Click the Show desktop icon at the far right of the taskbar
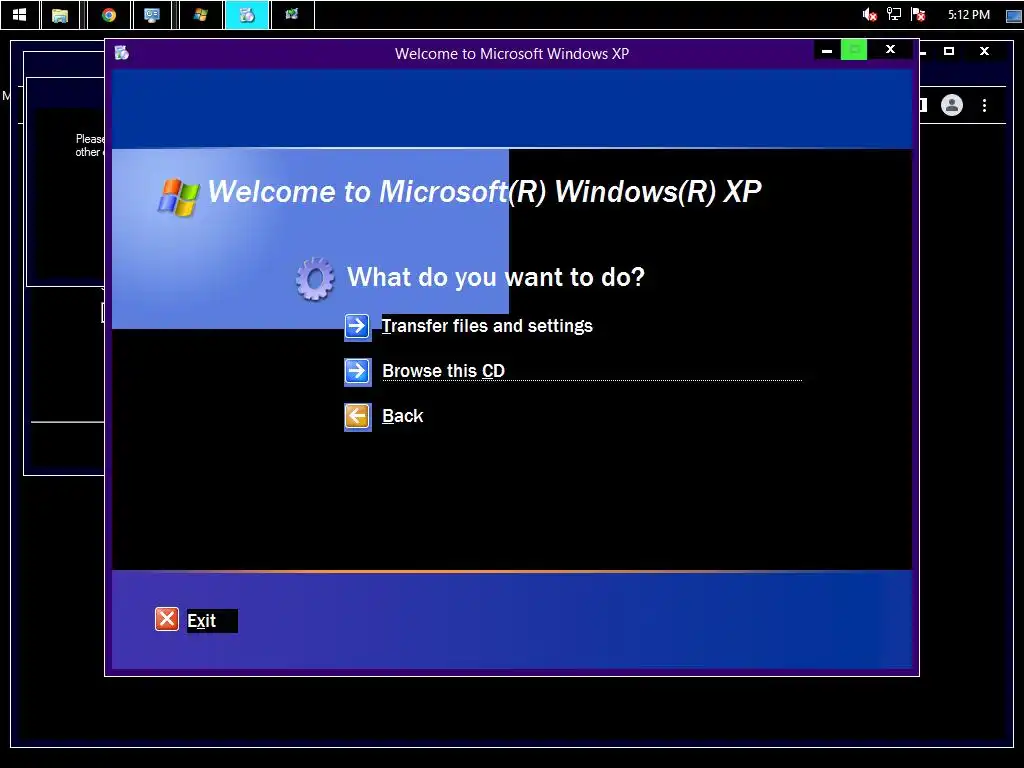Image resolution: width=1024 pixels, height=768 pixels. click(1014, 15)
